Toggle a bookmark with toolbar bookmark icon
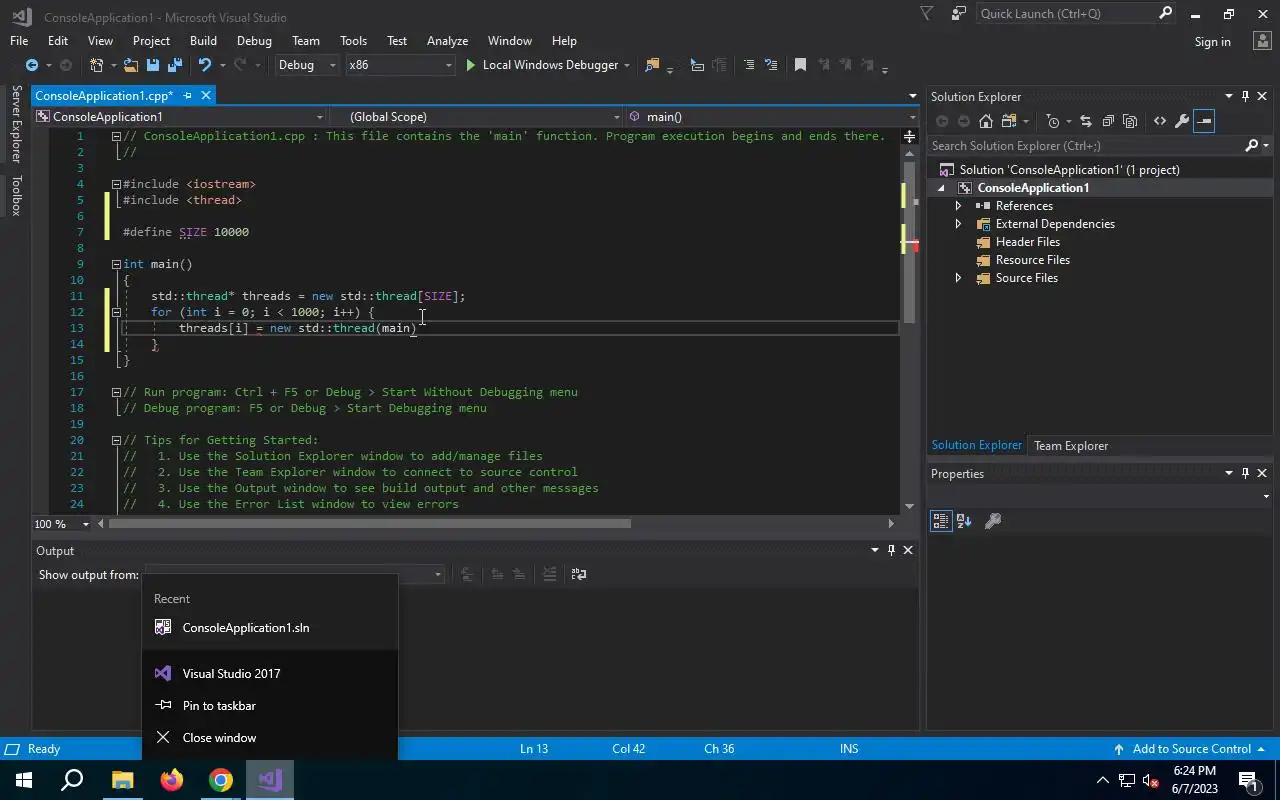1280x800 pixels. click(800, 65)
